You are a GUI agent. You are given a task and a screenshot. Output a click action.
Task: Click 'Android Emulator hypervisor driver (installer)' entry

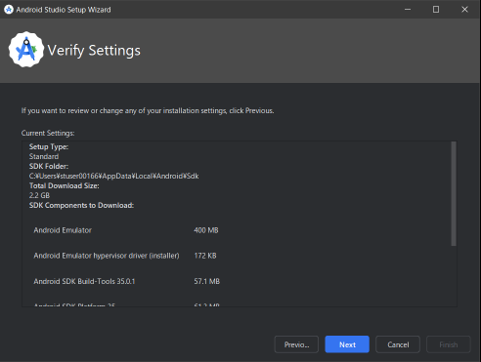[x=106, y=256]
